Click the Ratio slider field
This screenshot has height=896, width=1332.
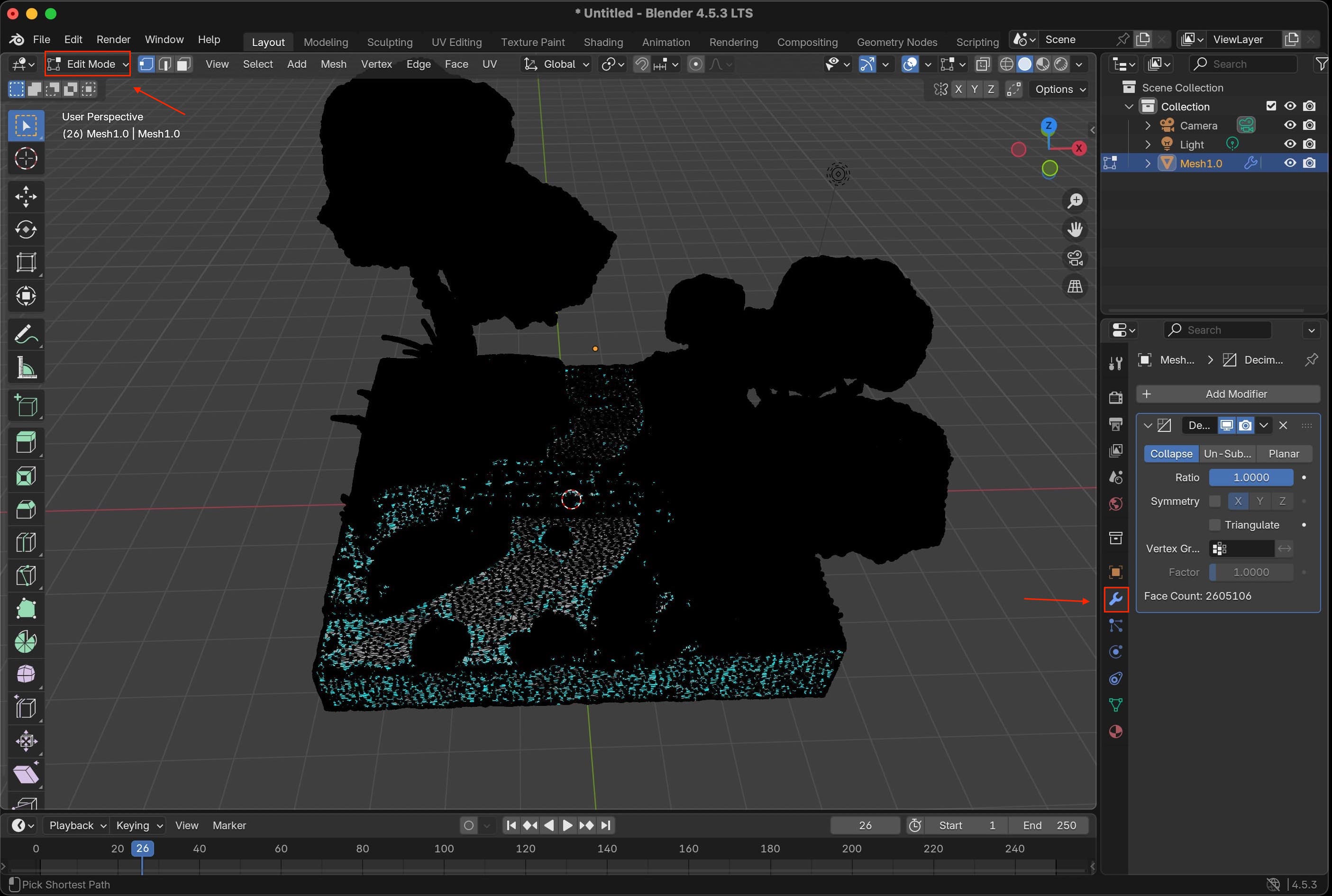tap(1250, 477)
